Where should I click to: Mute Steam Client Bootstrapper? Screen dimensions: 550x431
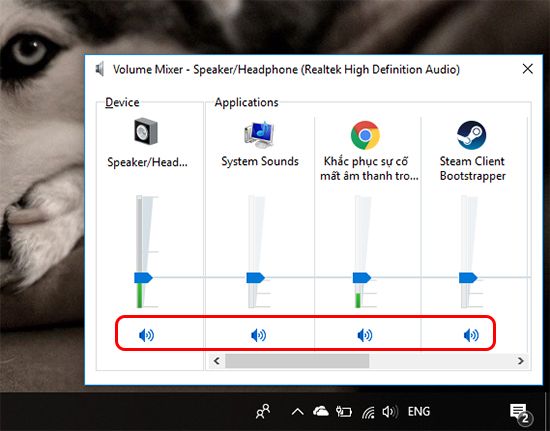coord(471,335)
